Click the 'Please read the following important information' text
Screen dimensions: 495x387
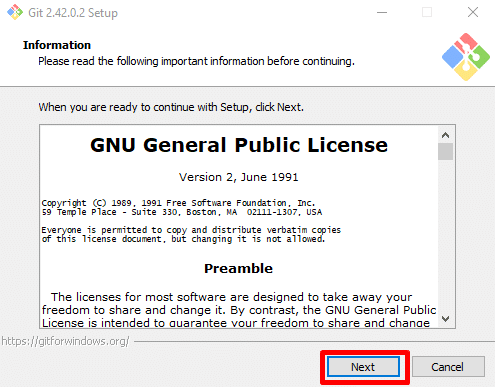click(x=196, y=61)
